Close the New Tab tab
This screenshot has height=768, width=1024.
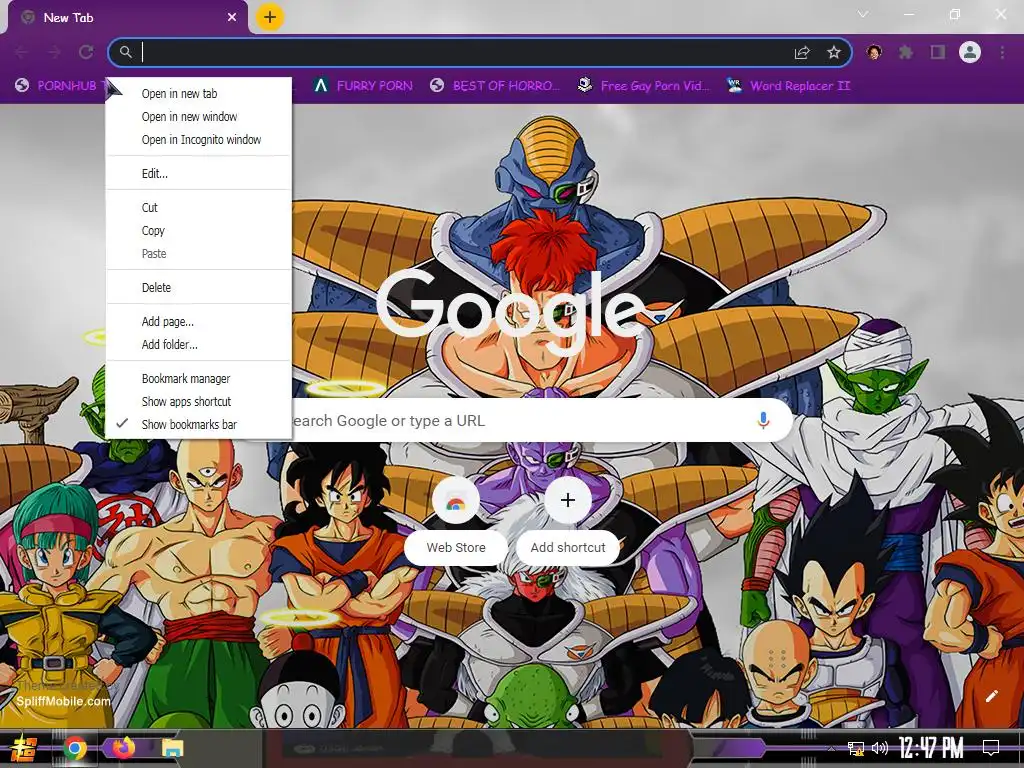[232, 18]
